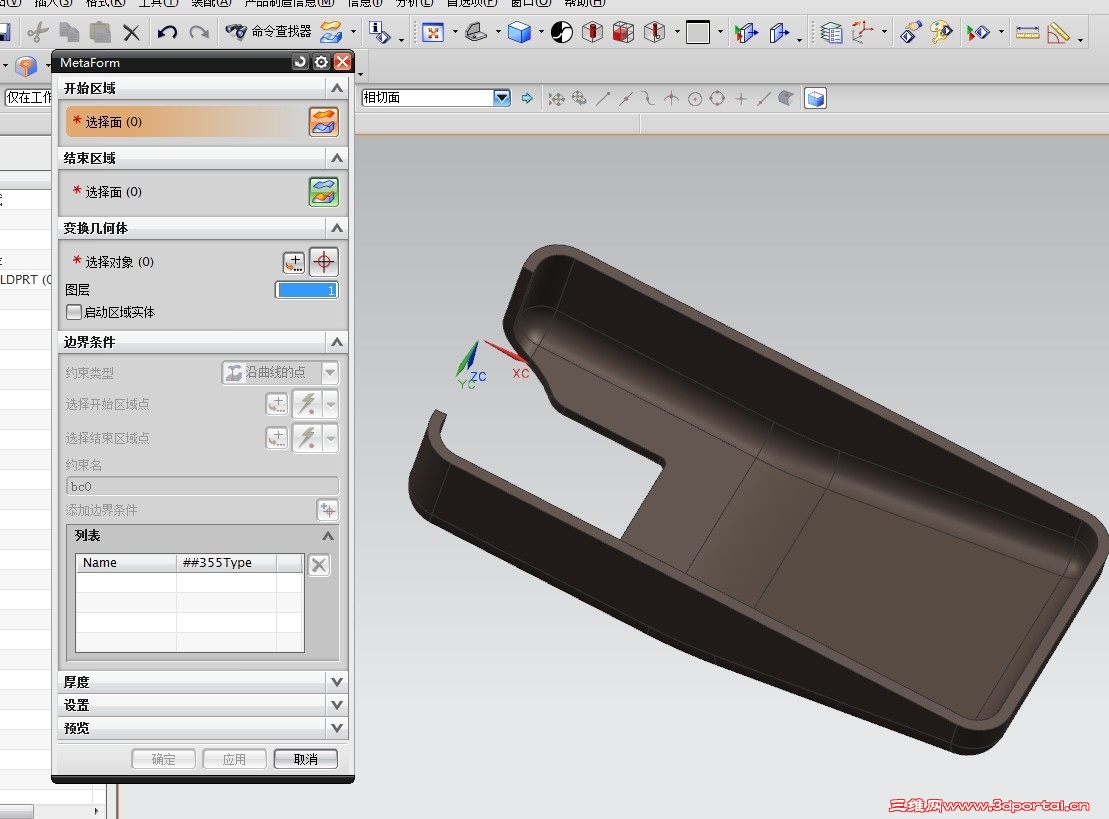Screen dimensions: 1109x819
Task: Click the 选择面 (0) end region row
Action: point(187,192)
